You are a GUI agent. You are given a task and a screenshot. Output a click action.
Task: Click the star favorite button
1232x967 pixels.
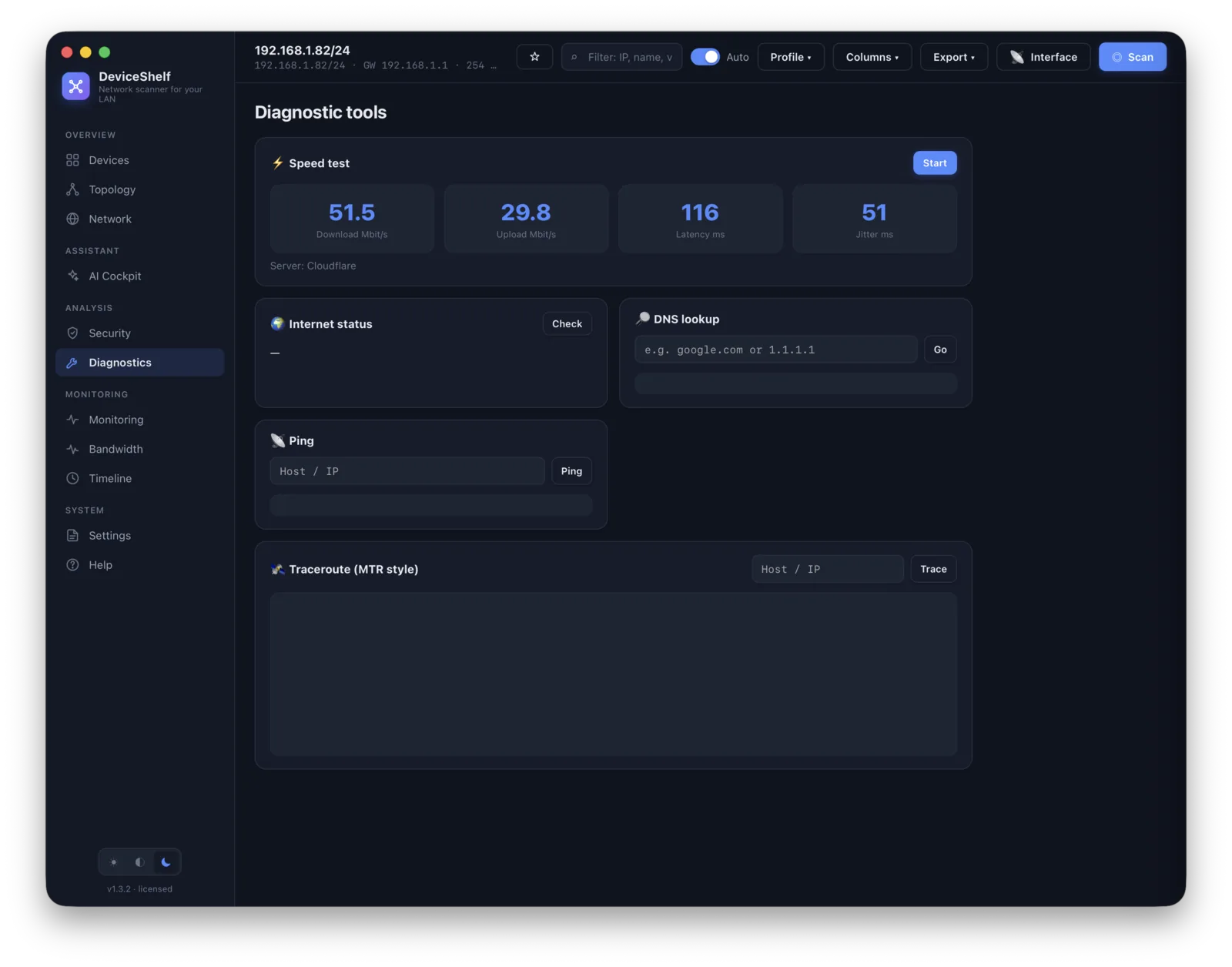click(x=534, y=57)
